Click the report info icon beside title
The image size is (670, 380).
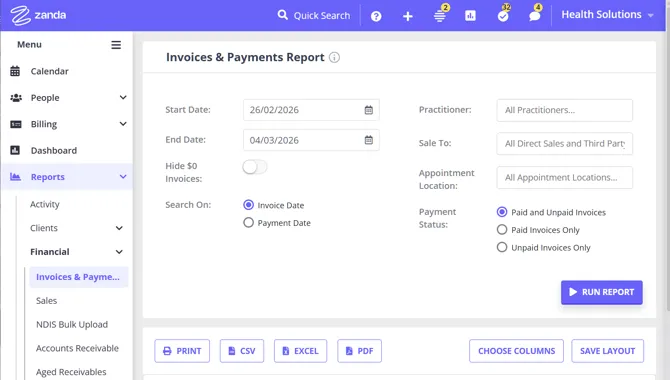pos(335,57)
